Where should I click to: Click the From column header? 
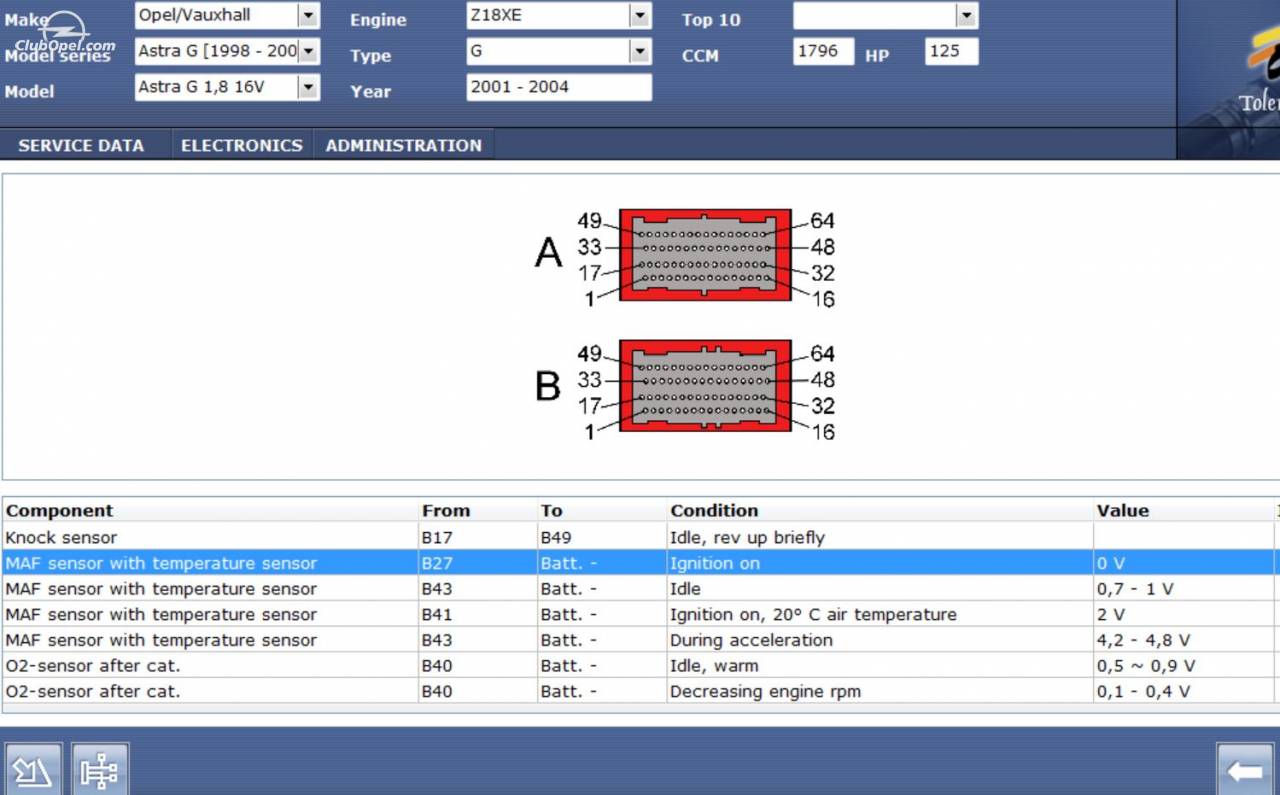point(478,511)
